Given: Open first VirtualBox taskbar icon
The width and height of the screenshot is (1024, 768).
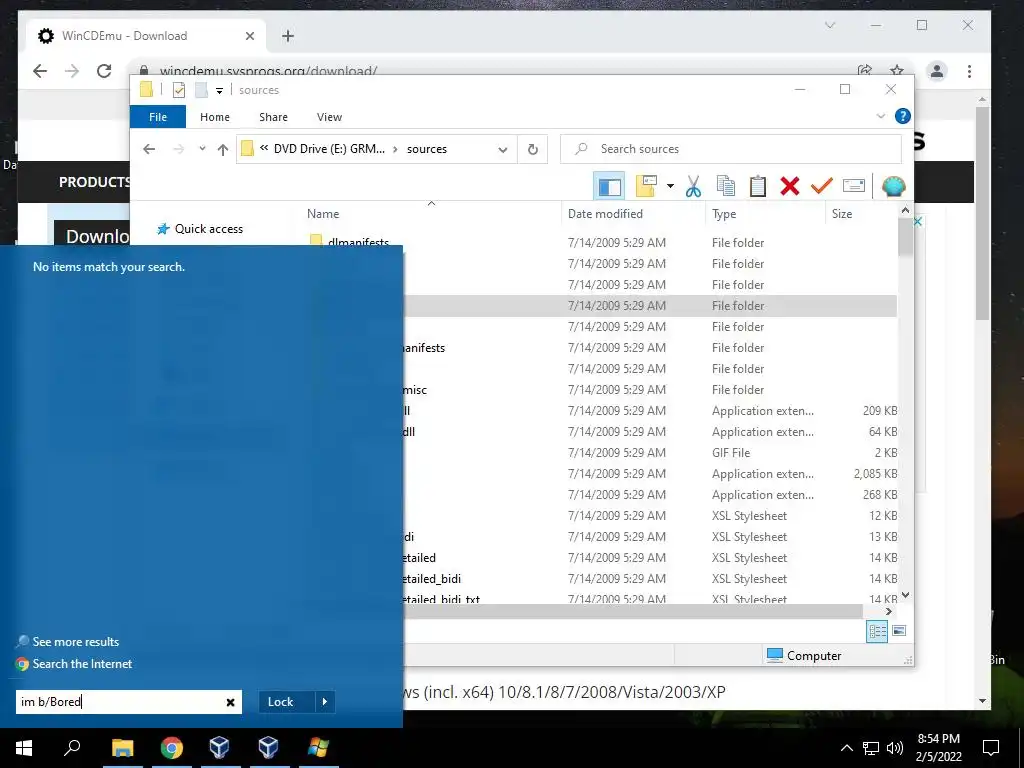Looking at the screenshot, I should (x=219, y=748).
